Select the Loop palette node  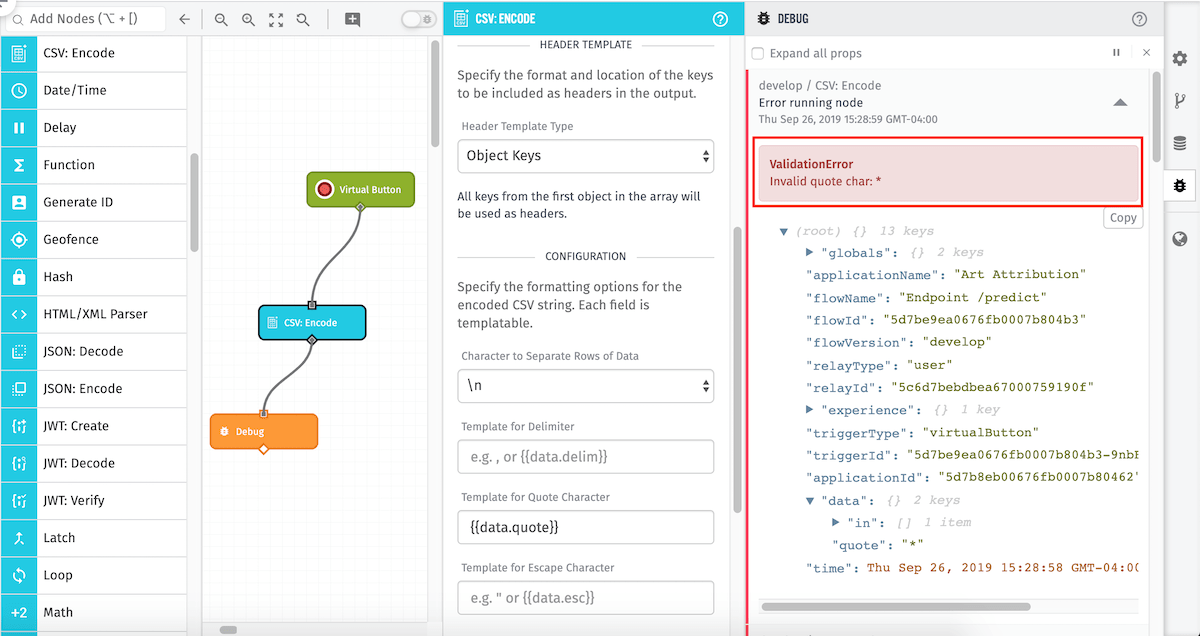click(94, 576)
